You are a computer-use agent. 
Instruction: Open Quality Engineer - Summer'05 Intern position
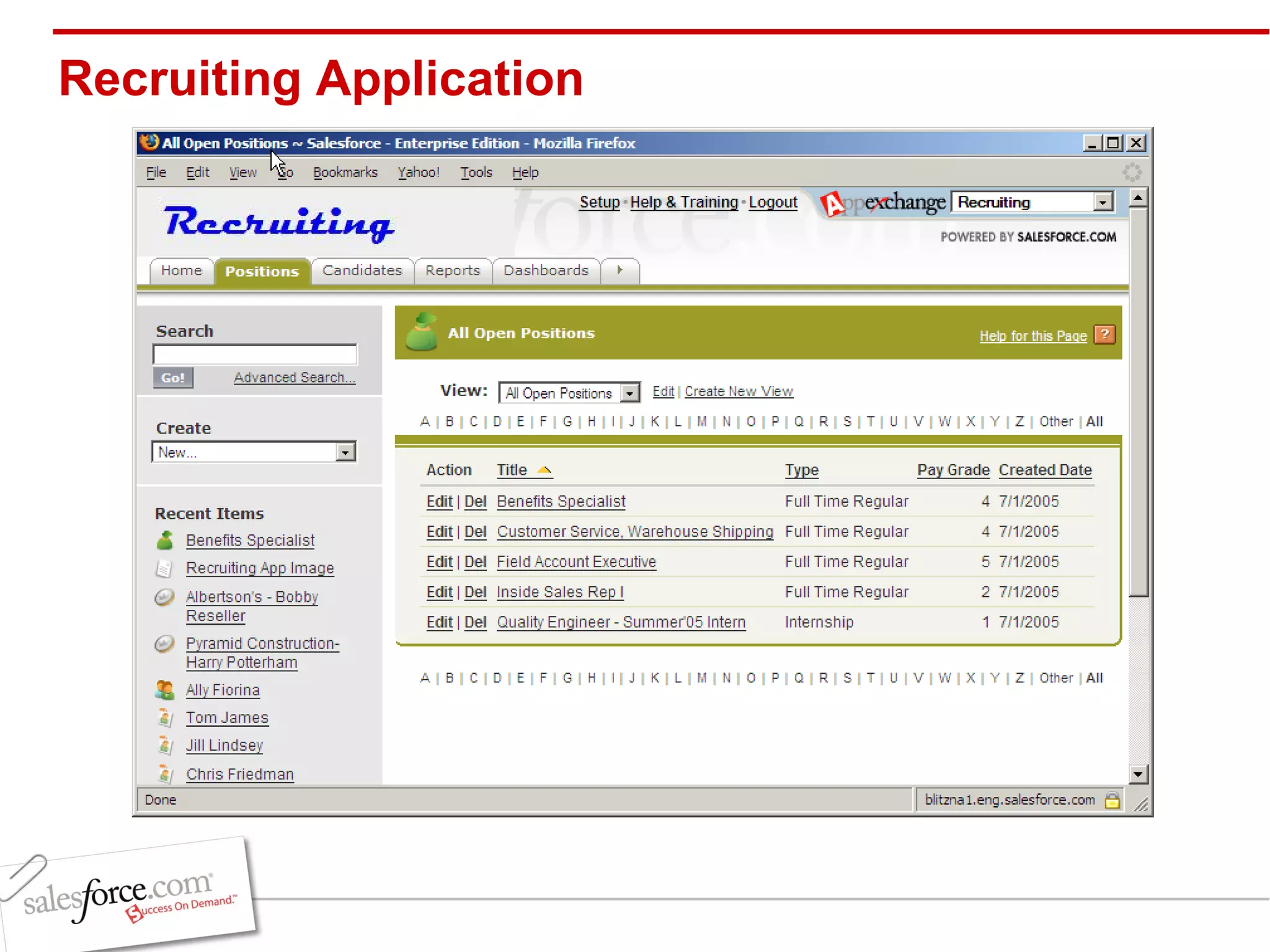tap(621, 622)
